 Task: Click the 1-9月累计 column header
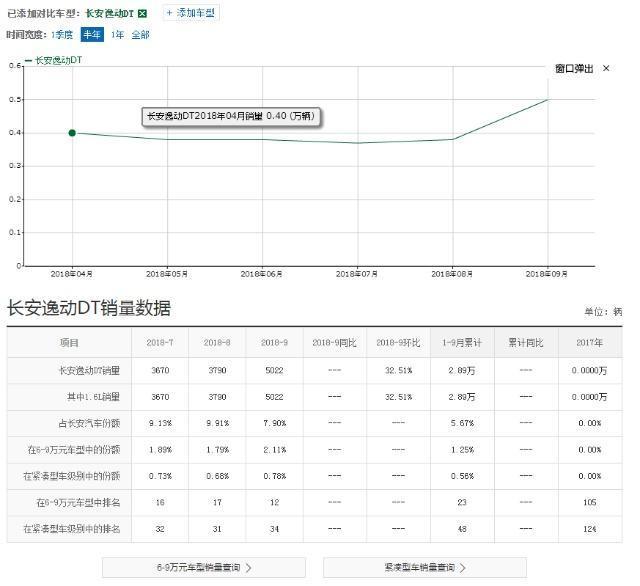pyautogui.click(x=462, y=342)
